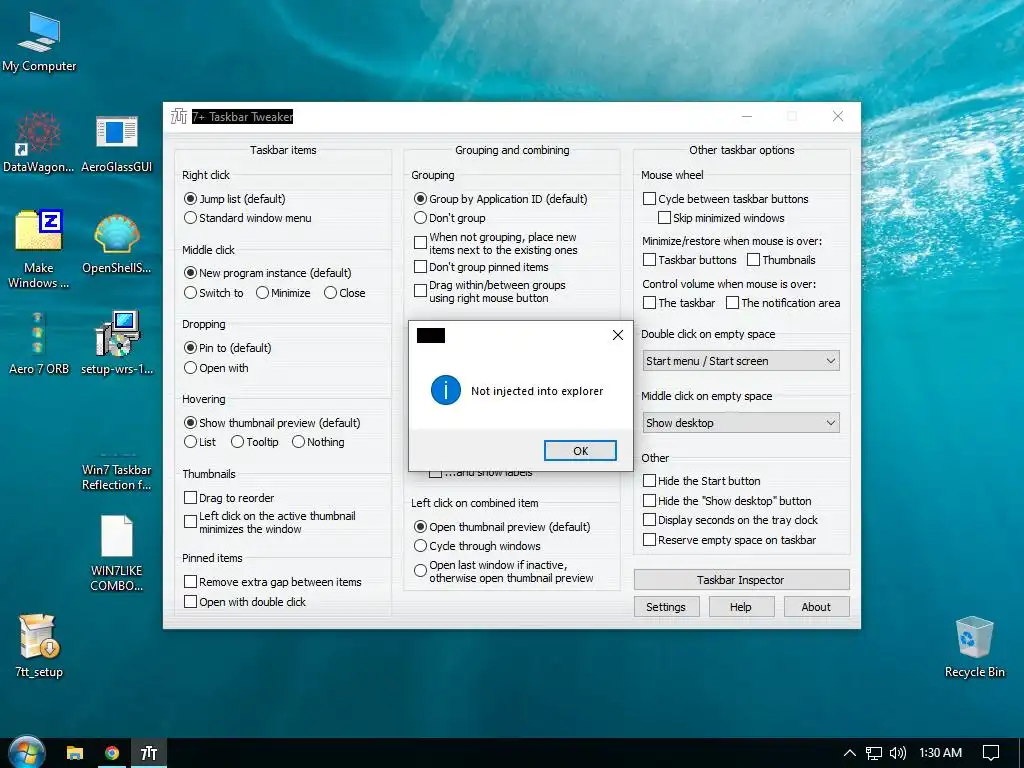Screen dimensions: 1024x768
Task: Open the notification center icon
Action: [991, 753]
